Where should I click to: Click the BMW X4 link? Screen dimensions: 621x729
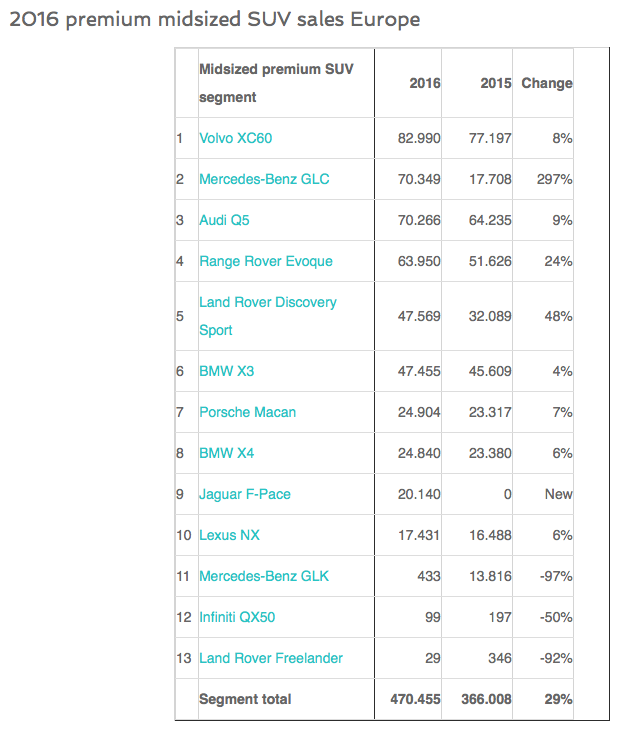(x=227, y=453)
